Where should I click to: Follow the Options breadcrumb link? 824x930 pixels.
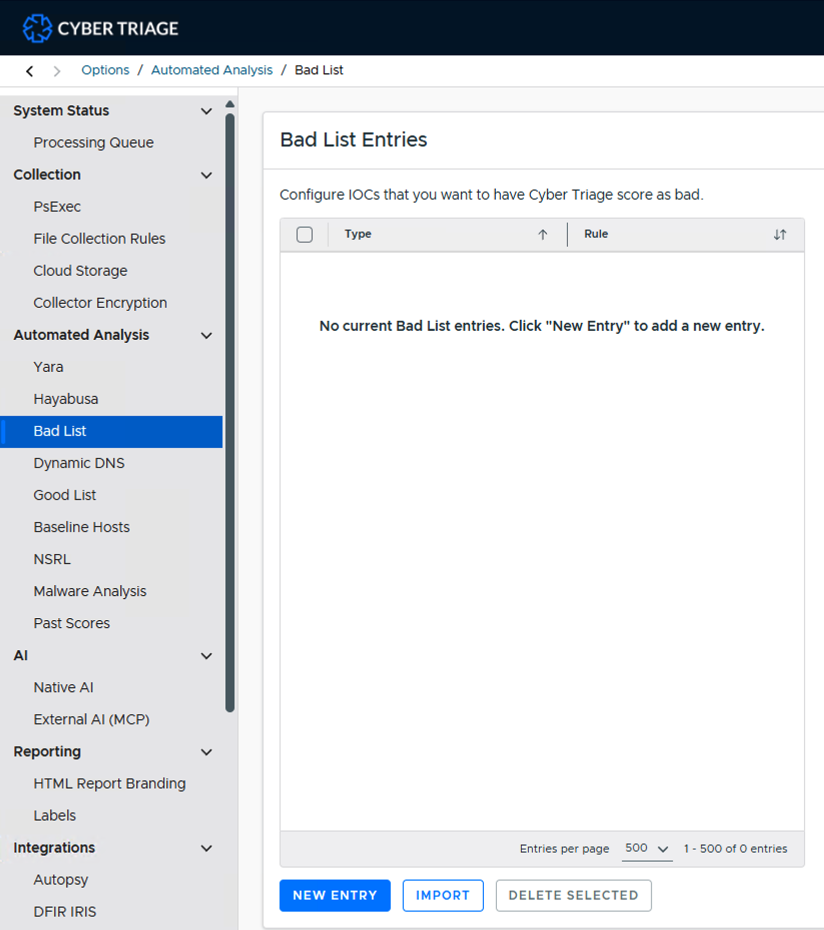[x=105, y=70]
